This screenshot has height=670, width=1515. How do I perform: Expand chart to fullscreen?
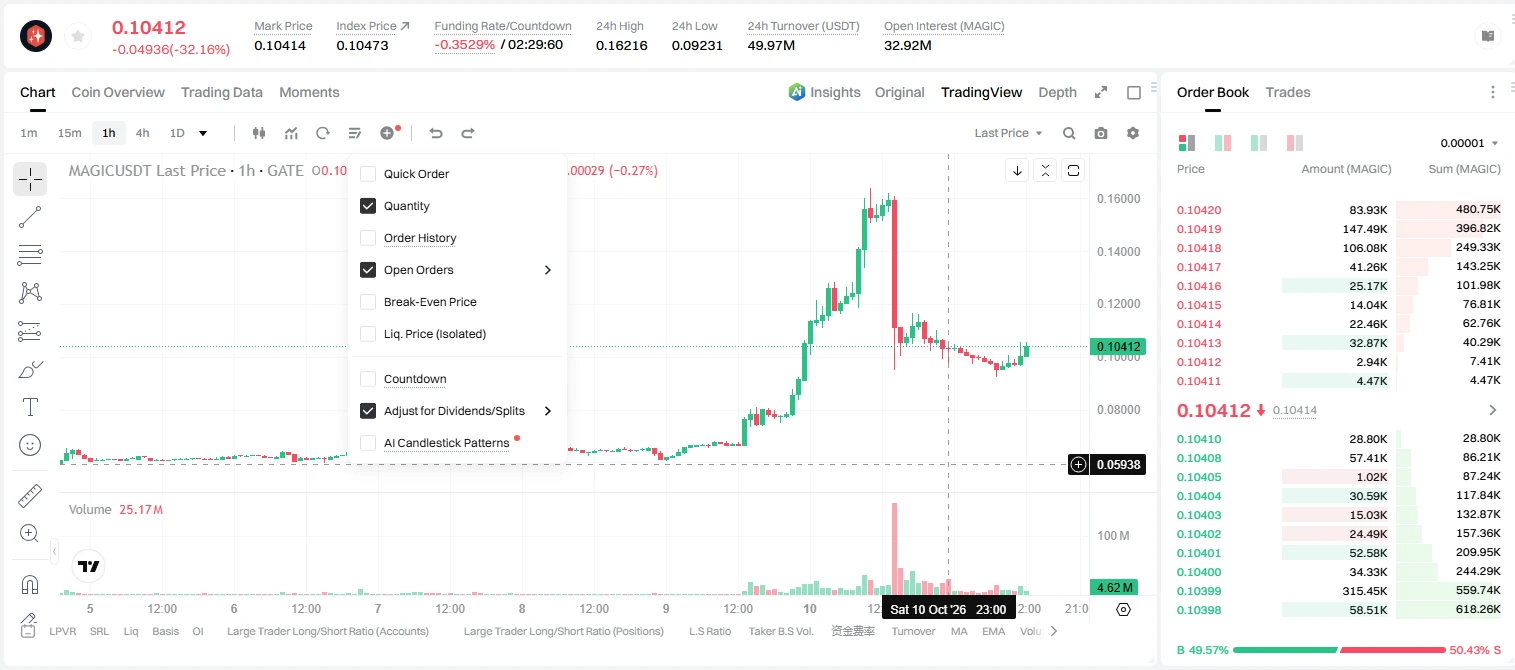tap(1101, 92)
